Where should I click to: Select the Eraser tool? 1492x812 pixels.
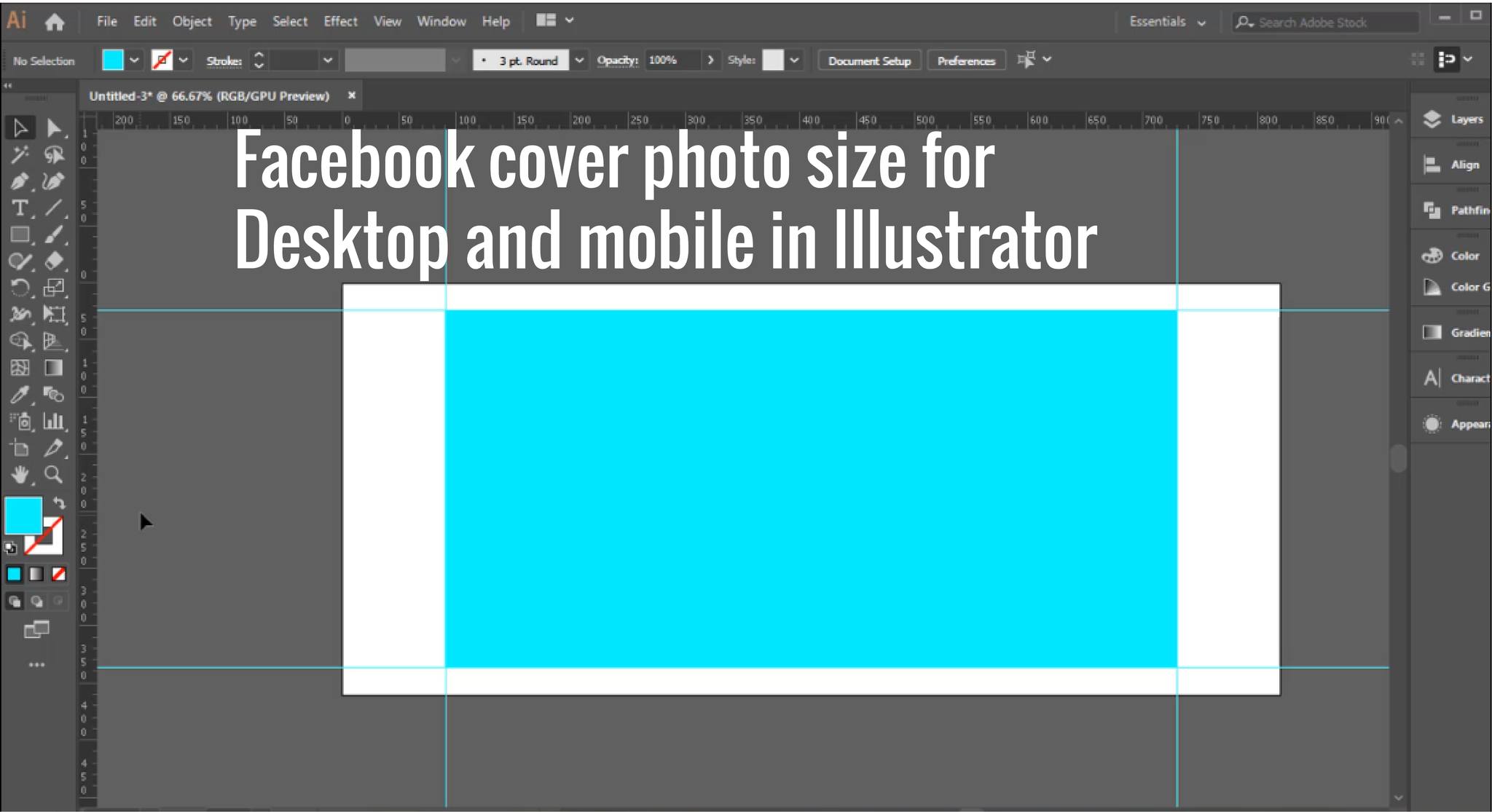[x=53, y=261]
